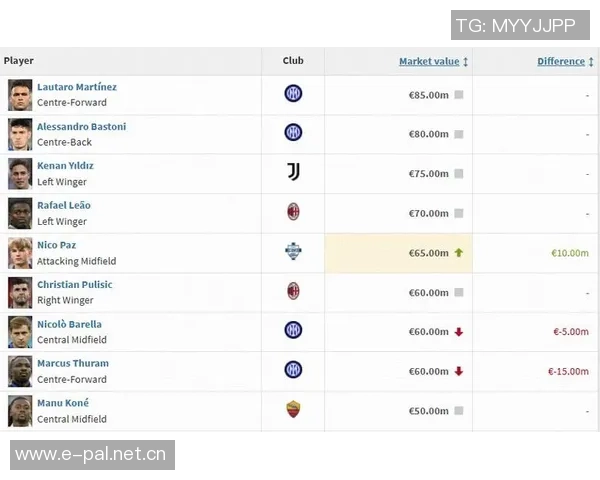
Task: Open Kenan Yıldız player page
Action: pos(65,166)
